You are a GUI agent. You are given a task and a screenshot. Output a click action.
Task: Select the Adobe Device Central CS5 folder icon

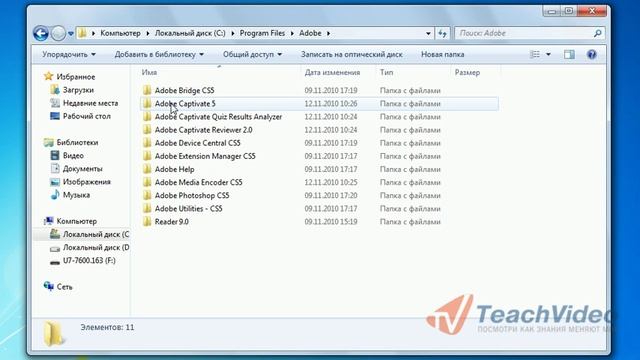[x=147, y=143]
